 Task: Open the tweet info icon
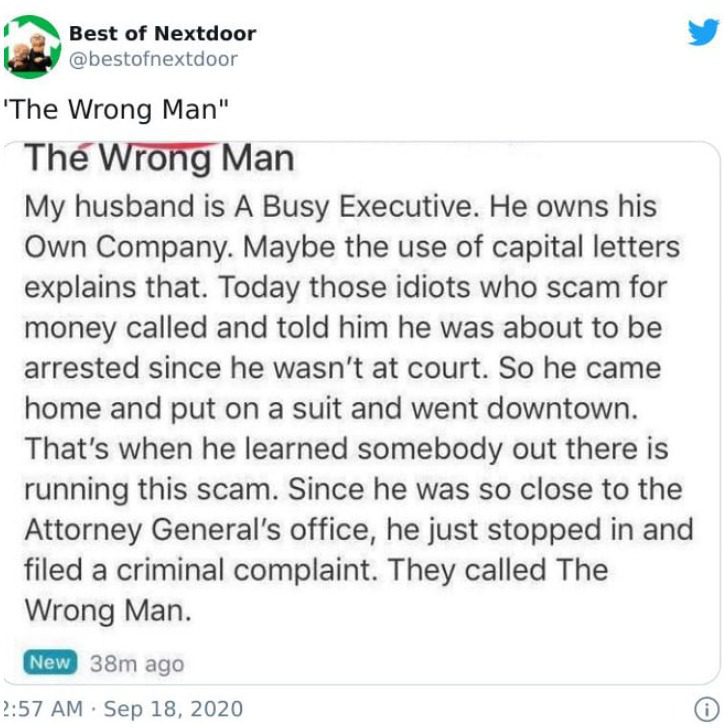coord(706,709)
